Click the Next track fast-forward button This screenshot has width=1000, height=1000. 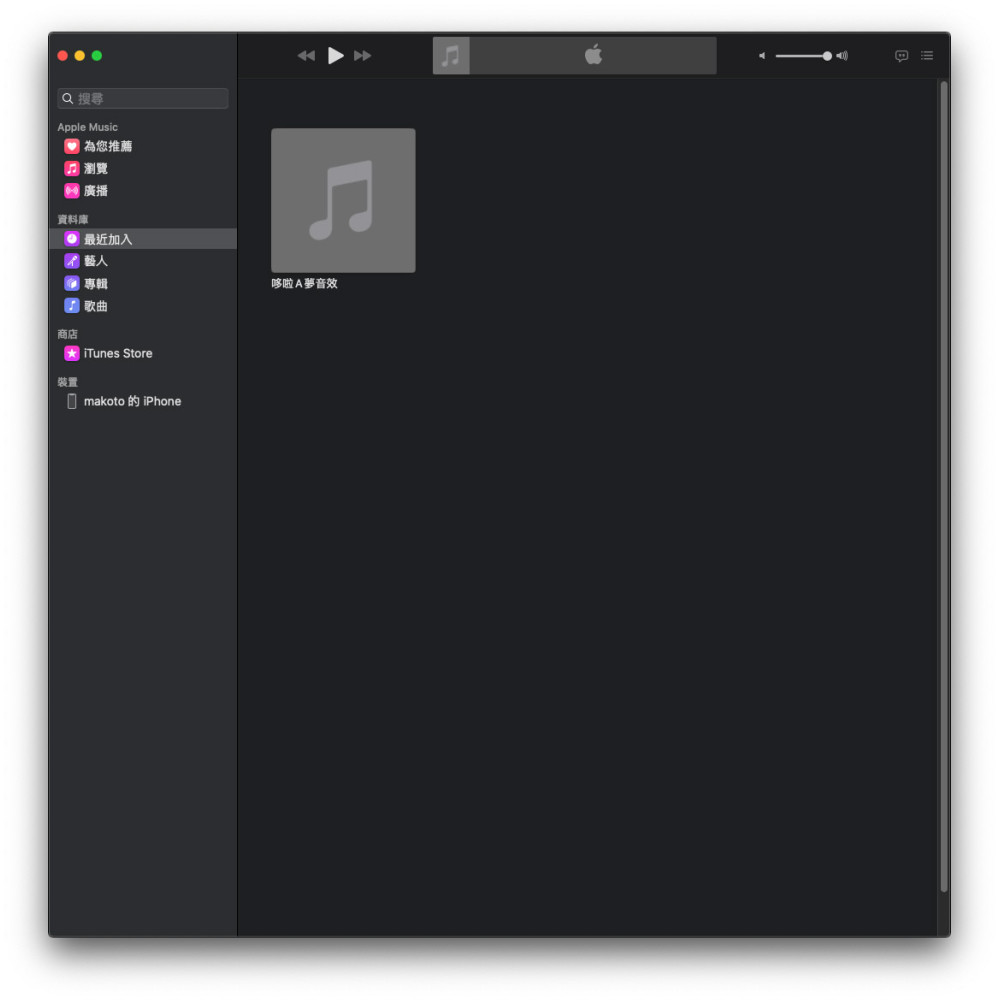point(363,56)
